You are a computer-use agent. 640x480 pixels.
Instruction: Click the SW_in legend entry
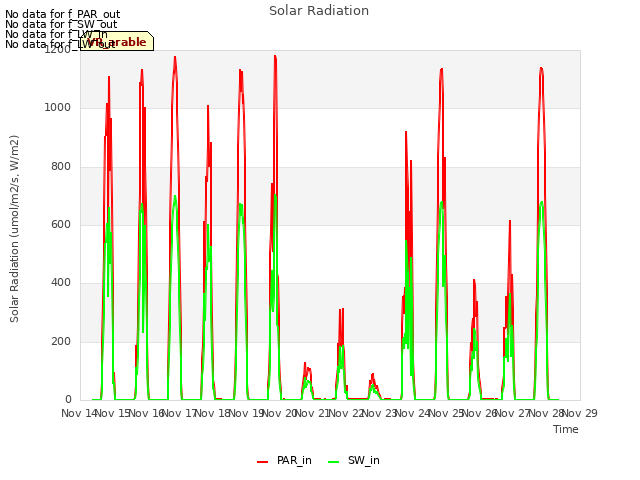(354, 460)
